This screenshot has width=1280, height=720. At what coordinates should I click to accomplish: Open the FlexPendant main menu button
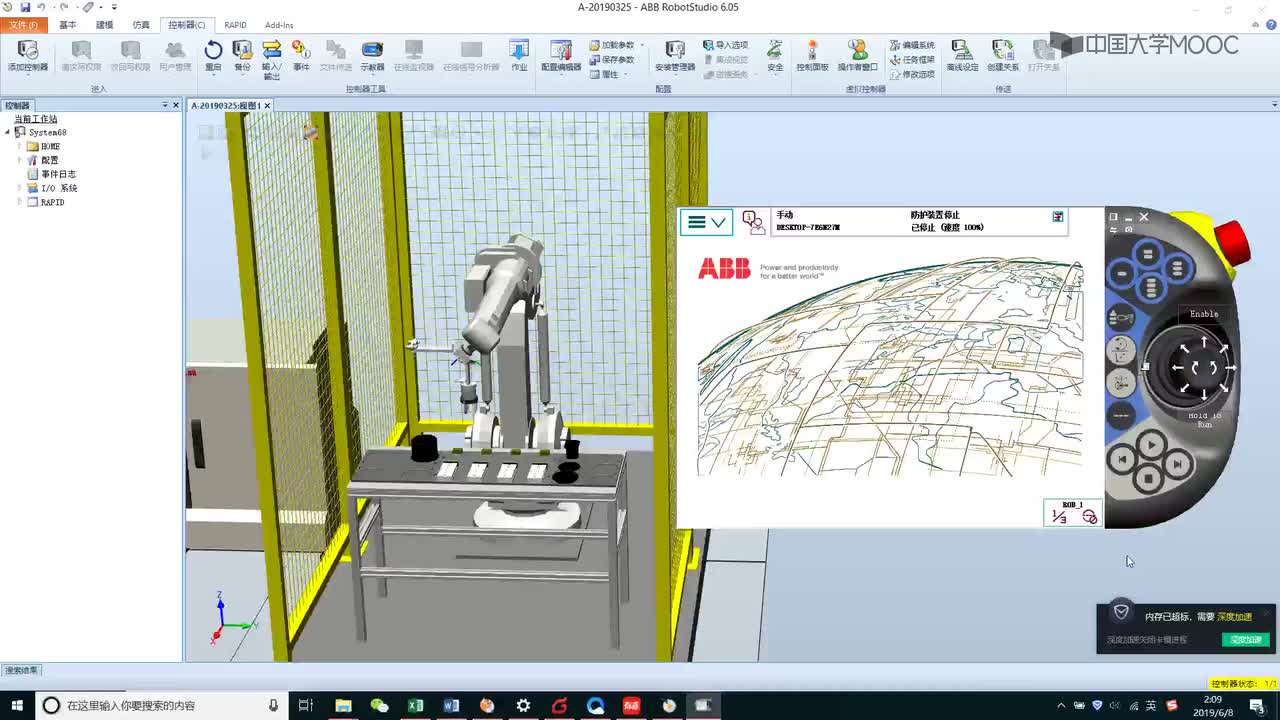point(706,222)
